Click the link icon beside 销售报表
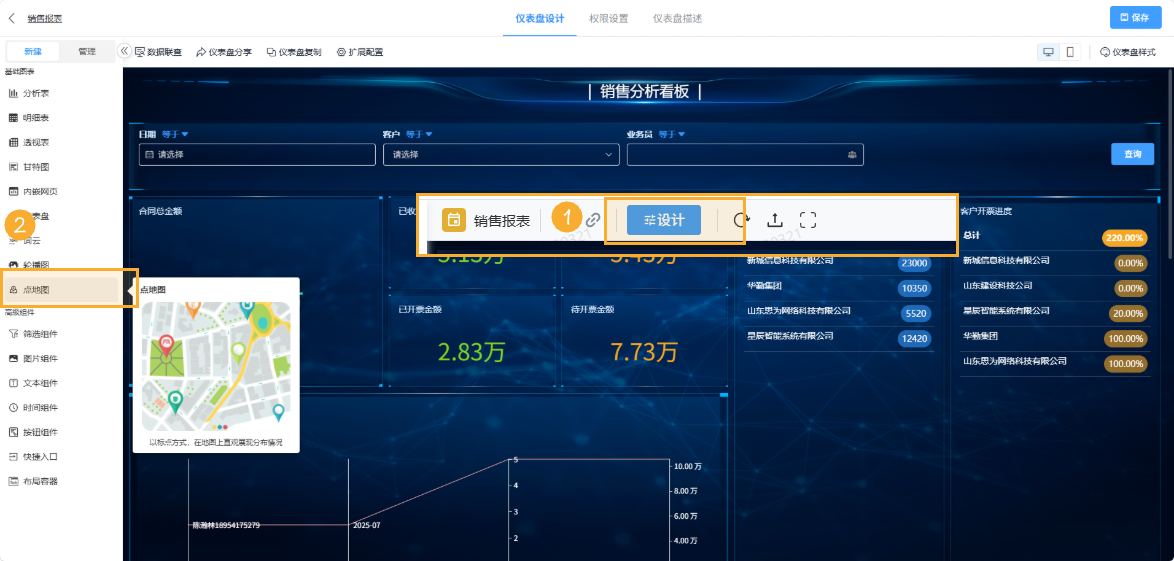 pyautogui.click(x=593, y=220)
